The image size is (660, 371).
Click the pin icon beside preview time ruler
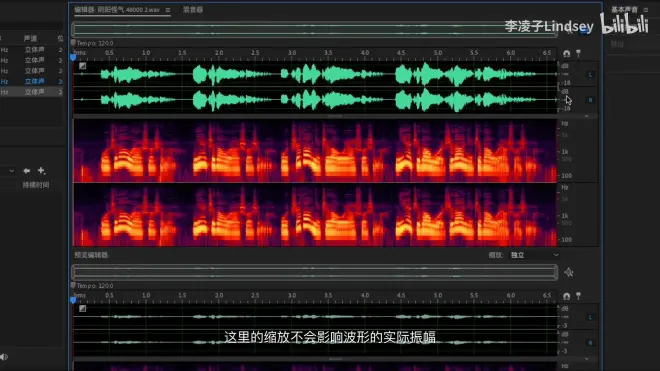click(578, 296)
